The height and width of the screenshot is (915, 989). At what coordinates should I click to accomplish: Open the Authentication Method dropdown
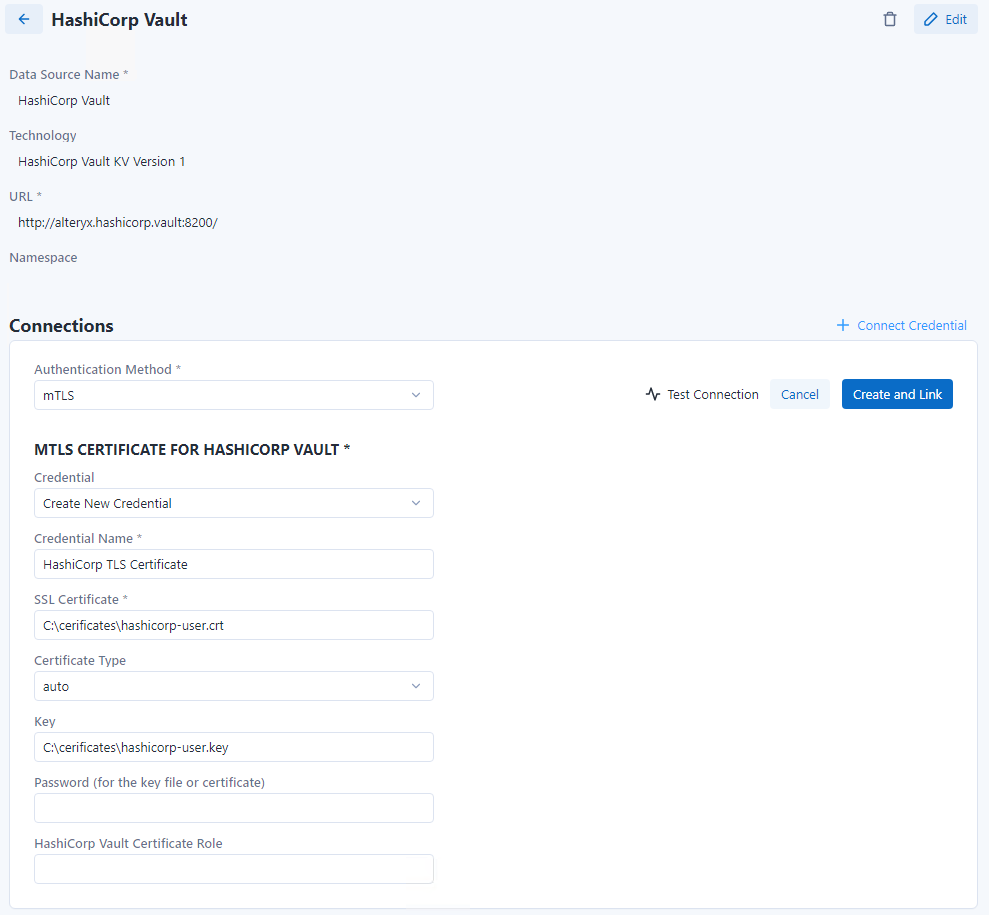point(233,395)
